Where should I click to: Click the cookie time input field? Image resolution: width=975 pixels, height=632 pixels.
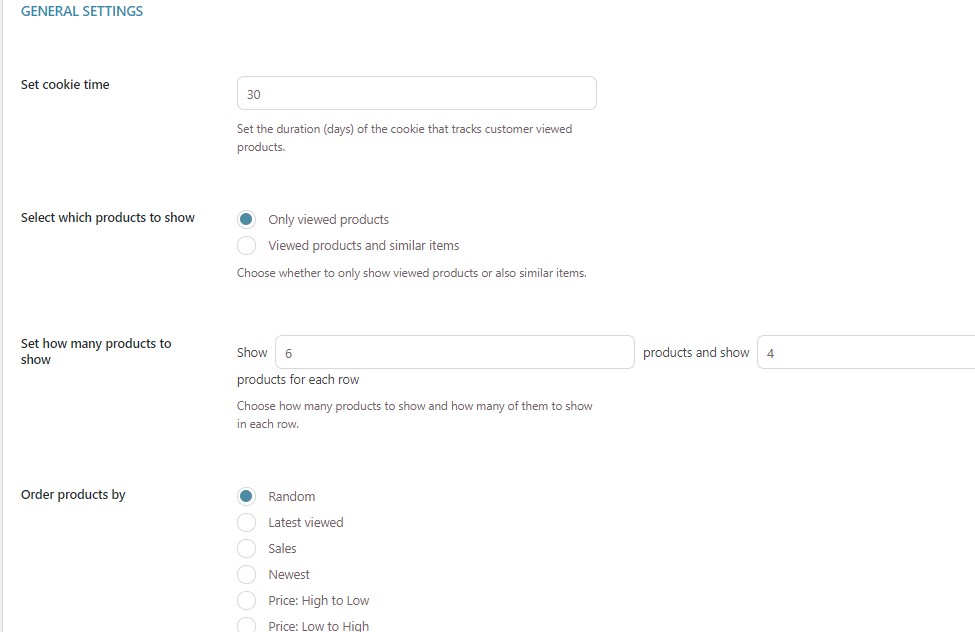[x=416, y=94]
